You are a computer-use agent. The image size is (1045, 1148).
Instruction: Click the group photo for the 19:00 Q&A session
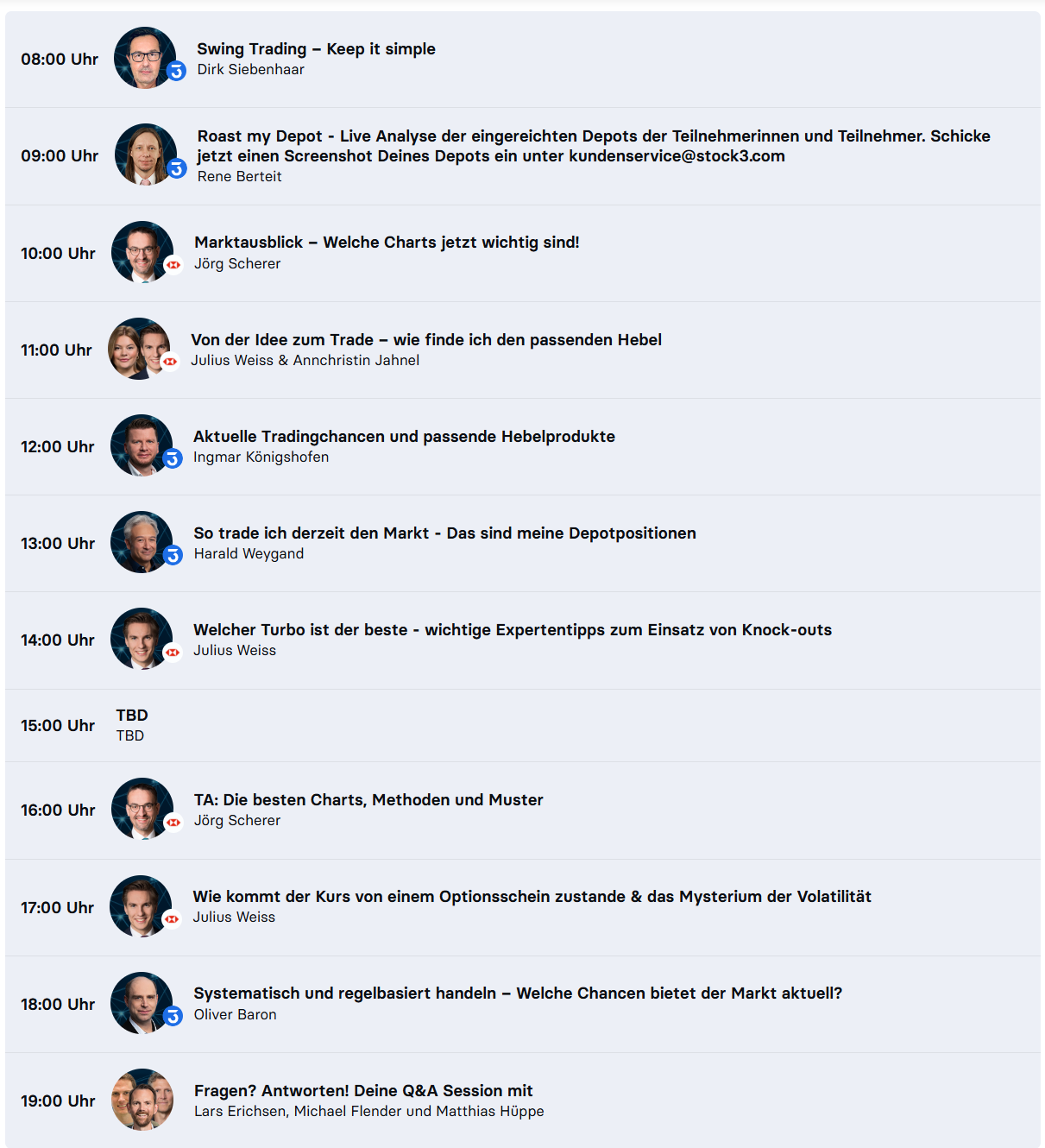point(142,1100)
